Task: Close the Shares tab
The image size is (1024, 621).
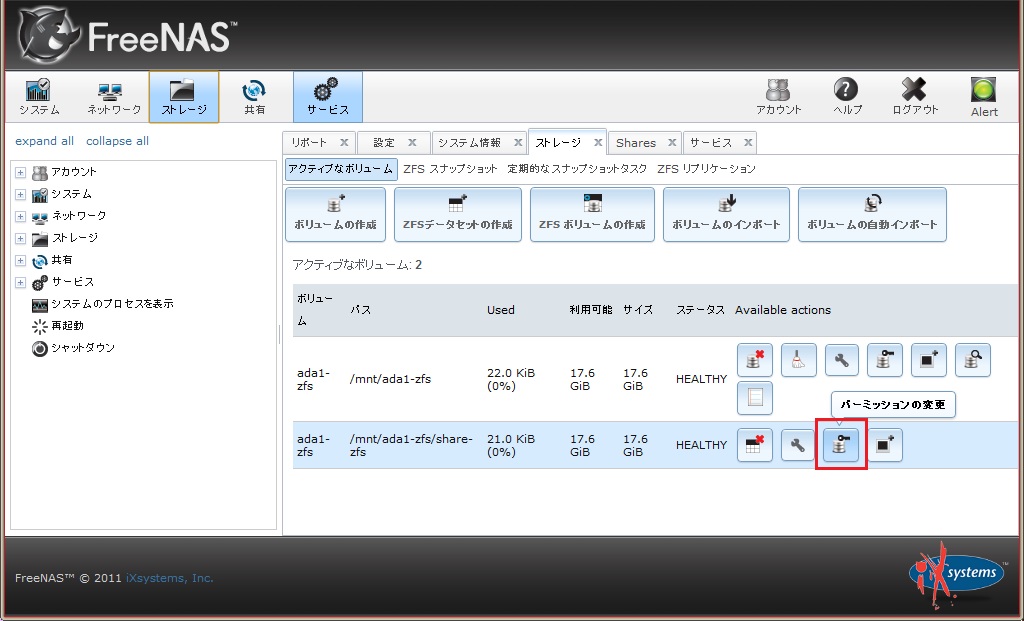Action: [671, 142]
